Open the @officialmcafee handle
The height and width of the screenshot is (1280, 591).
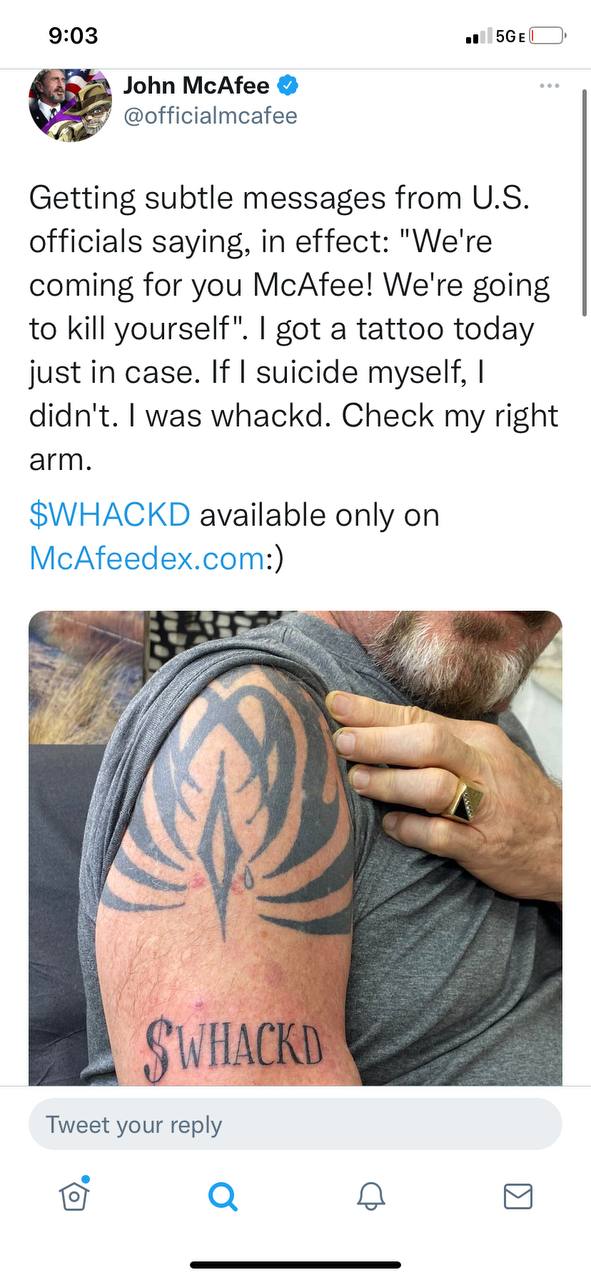point(210,116)
